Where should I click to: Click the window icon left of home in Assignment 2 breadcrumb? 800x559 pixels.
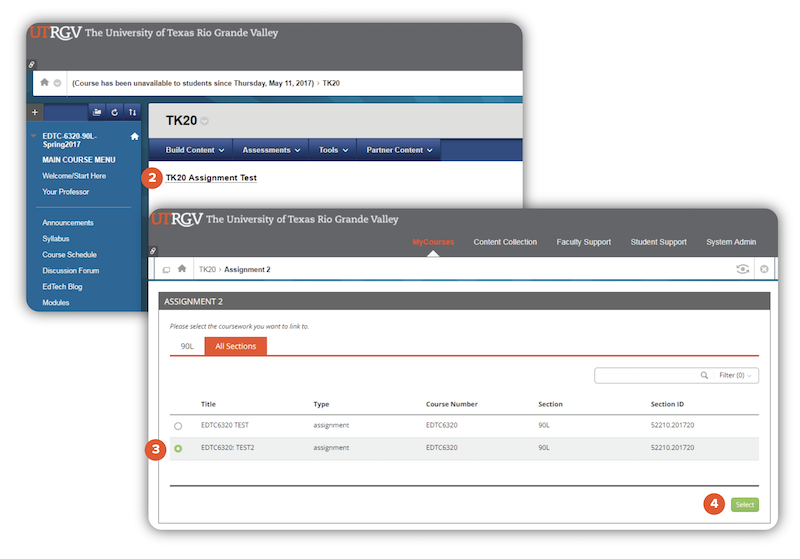166,270
